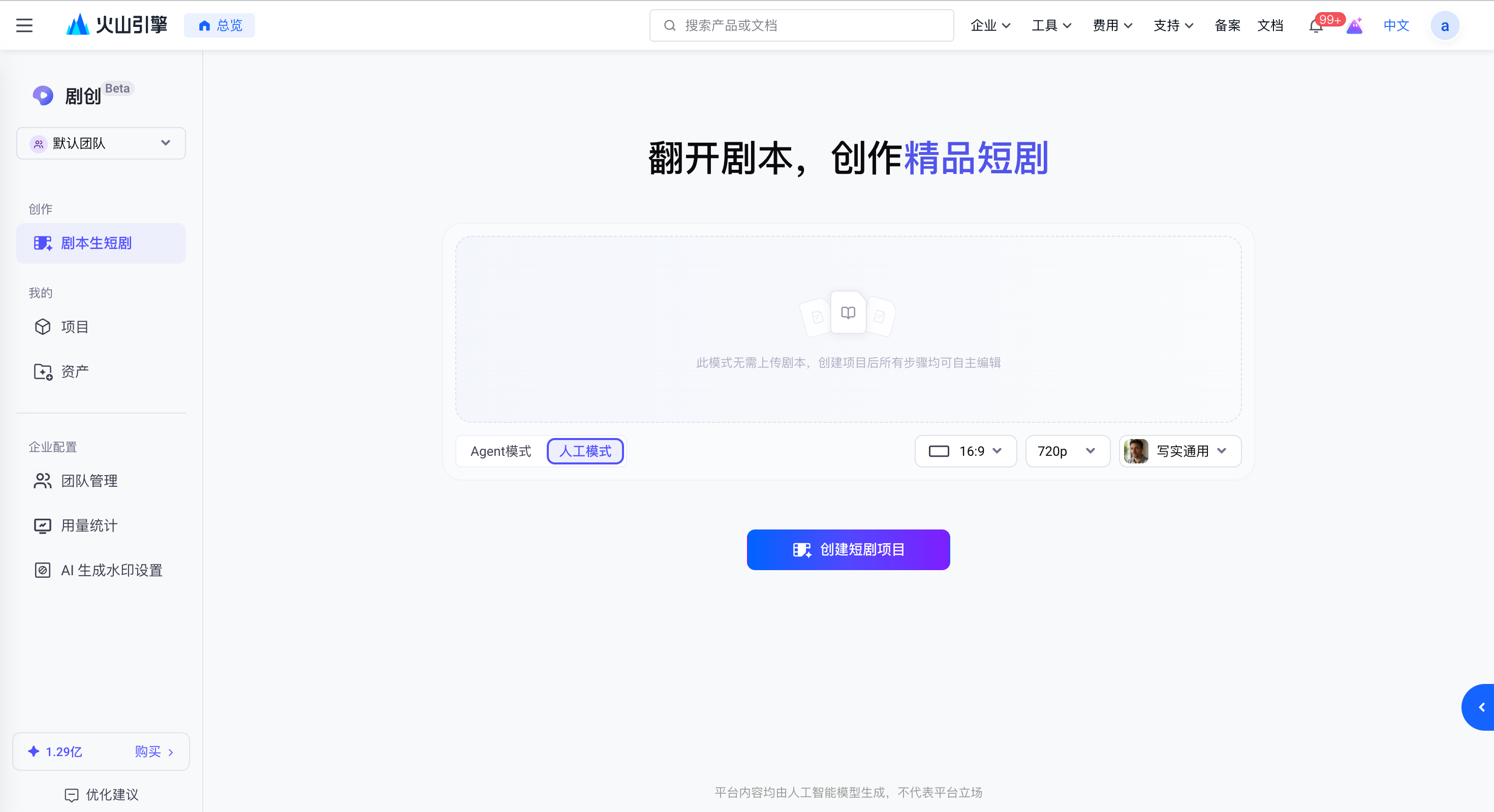This screenshot has height=812, width=1494.
Task: Open 默认团队 team dropdown
Action: [x=101, y=143]
